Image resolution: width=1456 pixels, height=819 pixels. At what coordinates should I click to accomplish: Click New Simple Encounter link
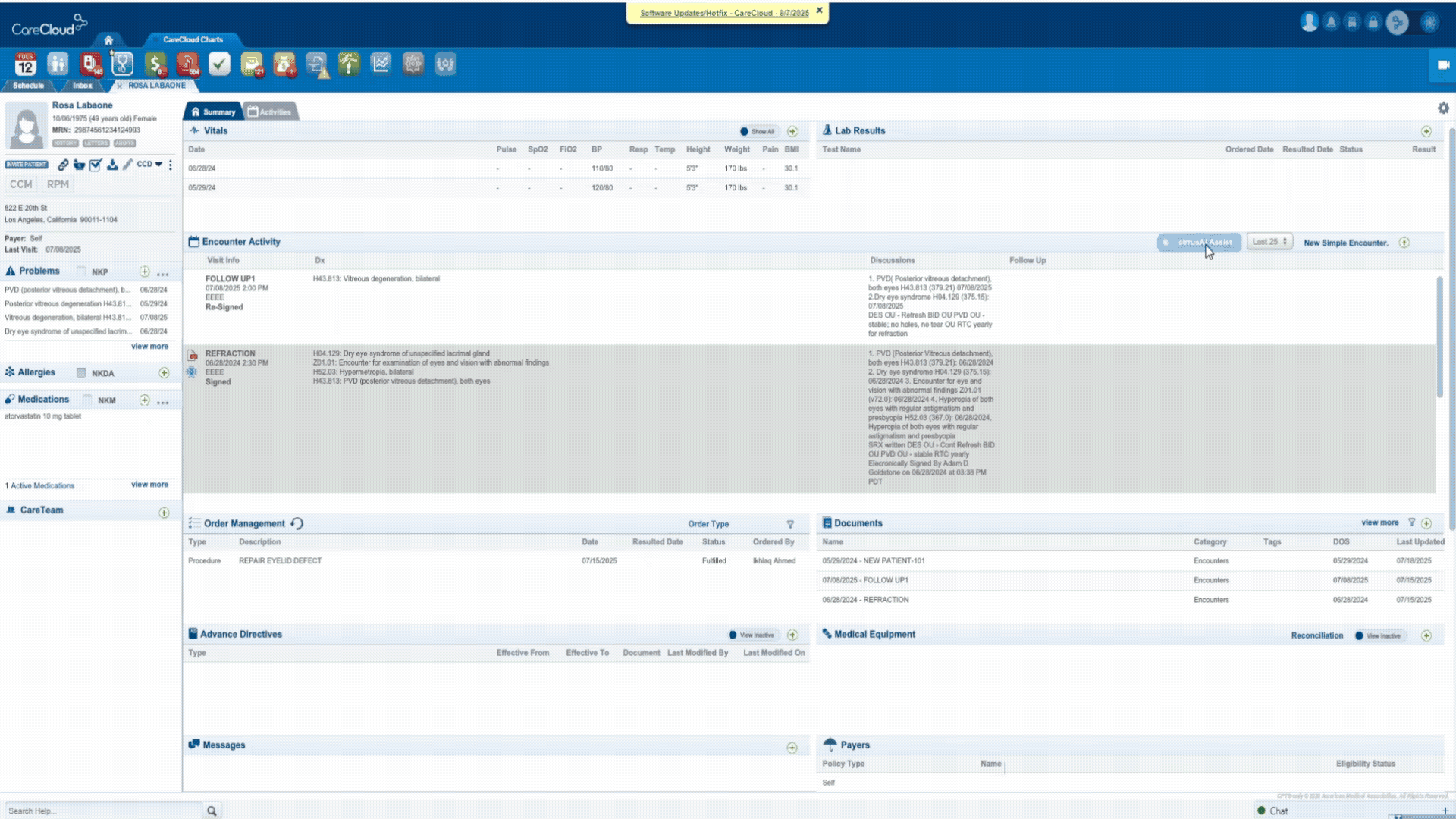pos(1345,243)
